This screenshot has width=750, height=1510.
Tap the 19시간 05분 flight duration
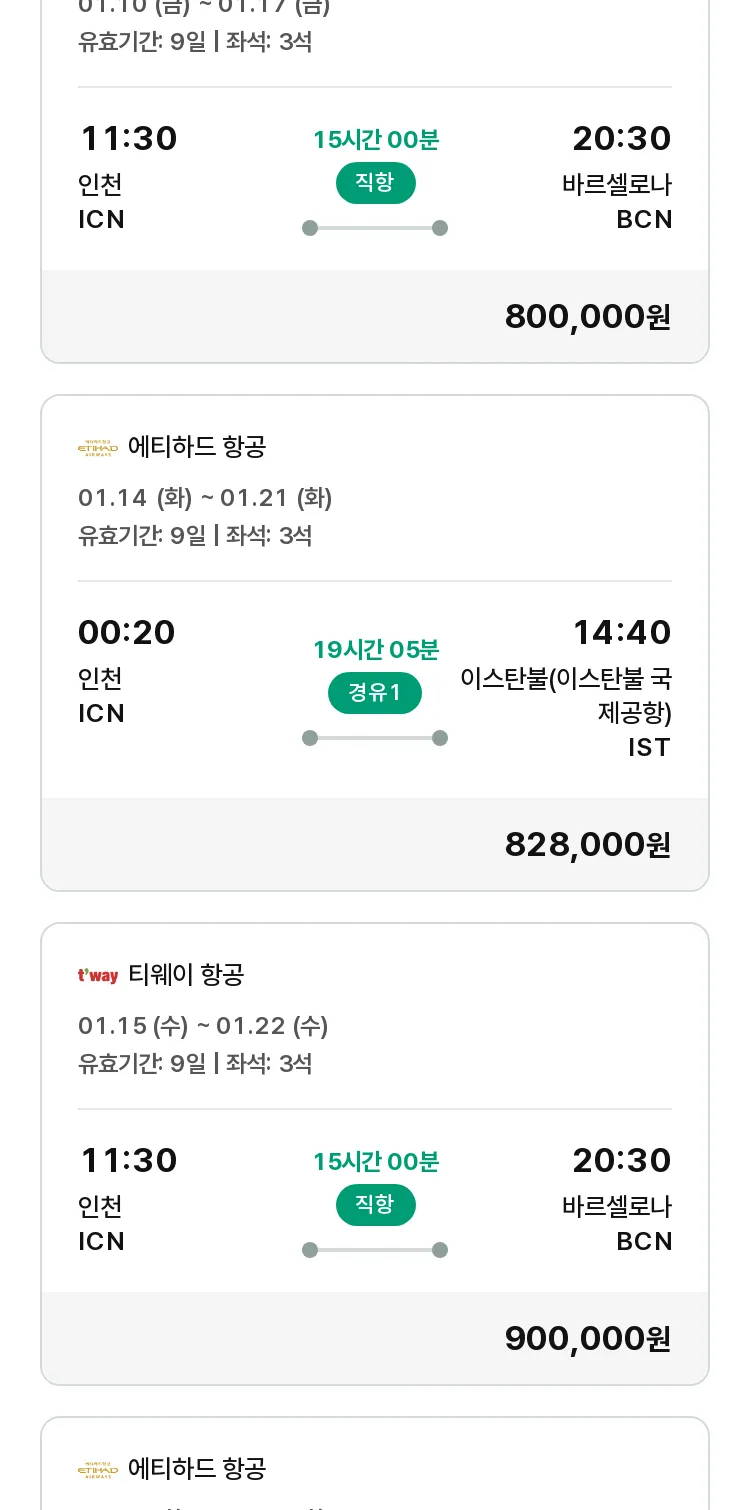pos(376,650)
